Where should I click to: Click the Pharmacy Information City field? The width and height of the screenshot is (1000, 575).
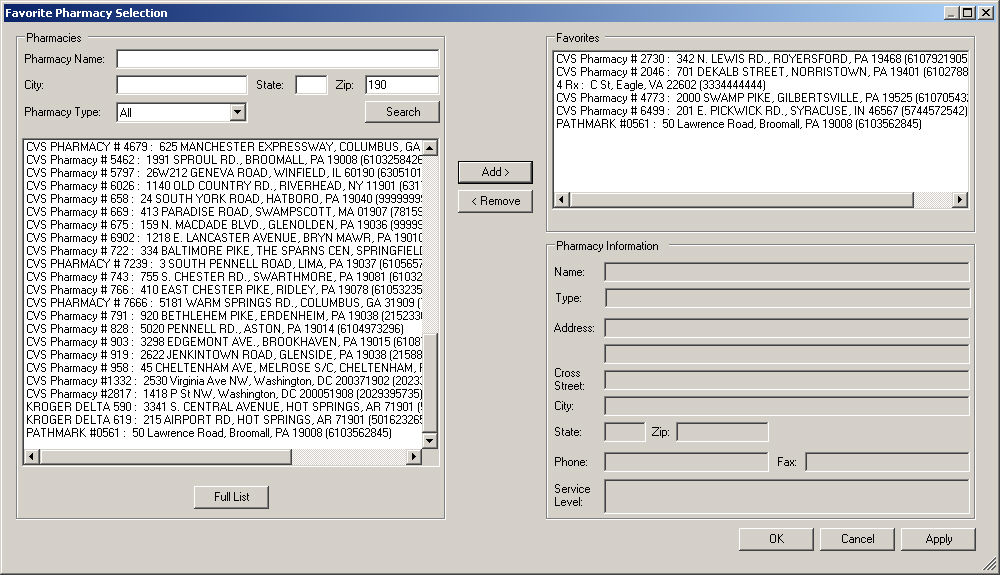click(787, 406)
